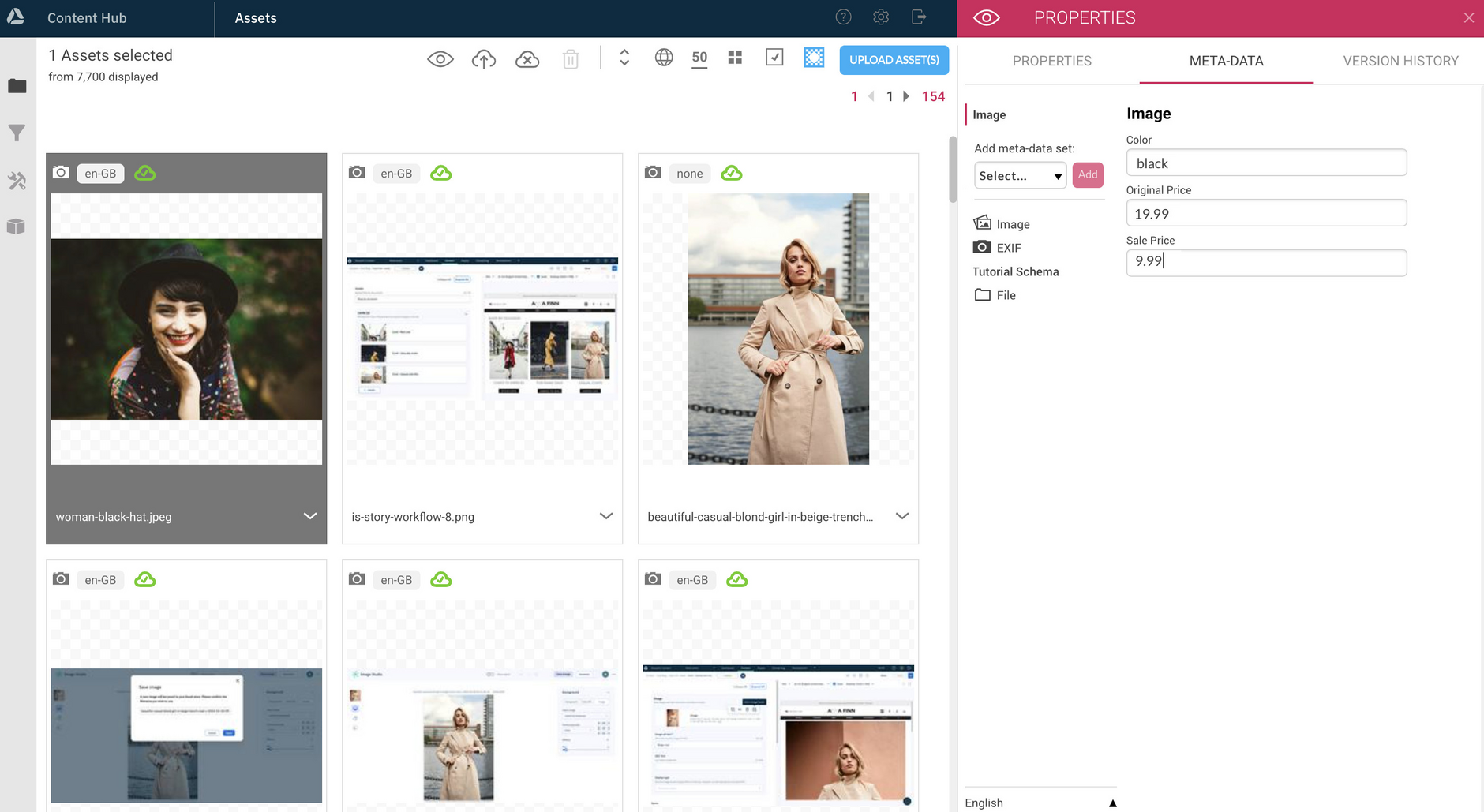This screenshot has height=812, width=1484.
Task: Select Image in the meta-data set list
Action: coord(1002,224)
